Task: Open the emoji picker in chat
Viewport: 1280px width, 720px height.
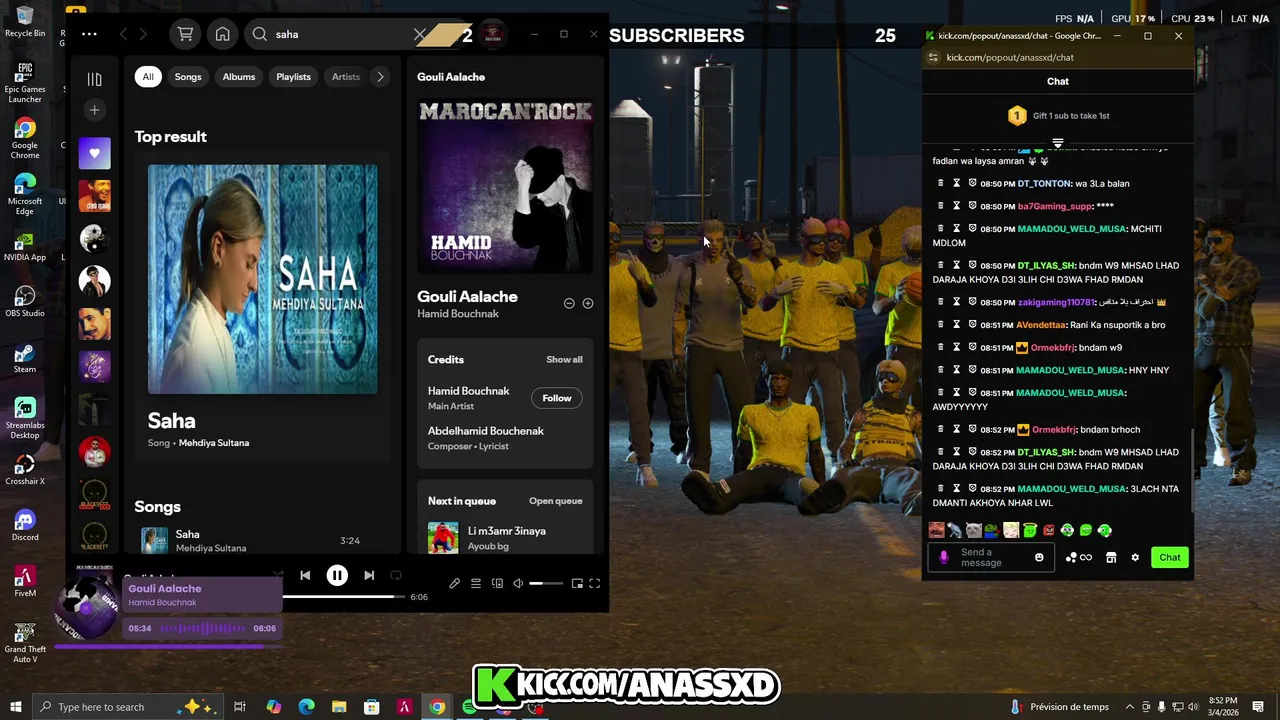Action: (x=1039, y=557)
